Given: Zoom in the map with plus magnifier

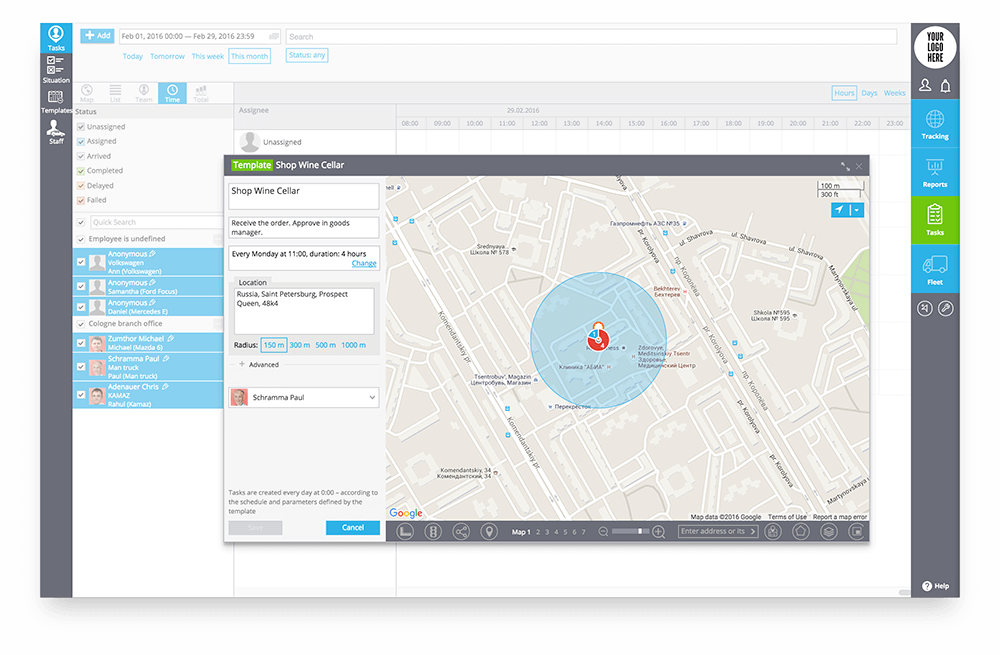Looking at the screenshot, I should 658,532.
